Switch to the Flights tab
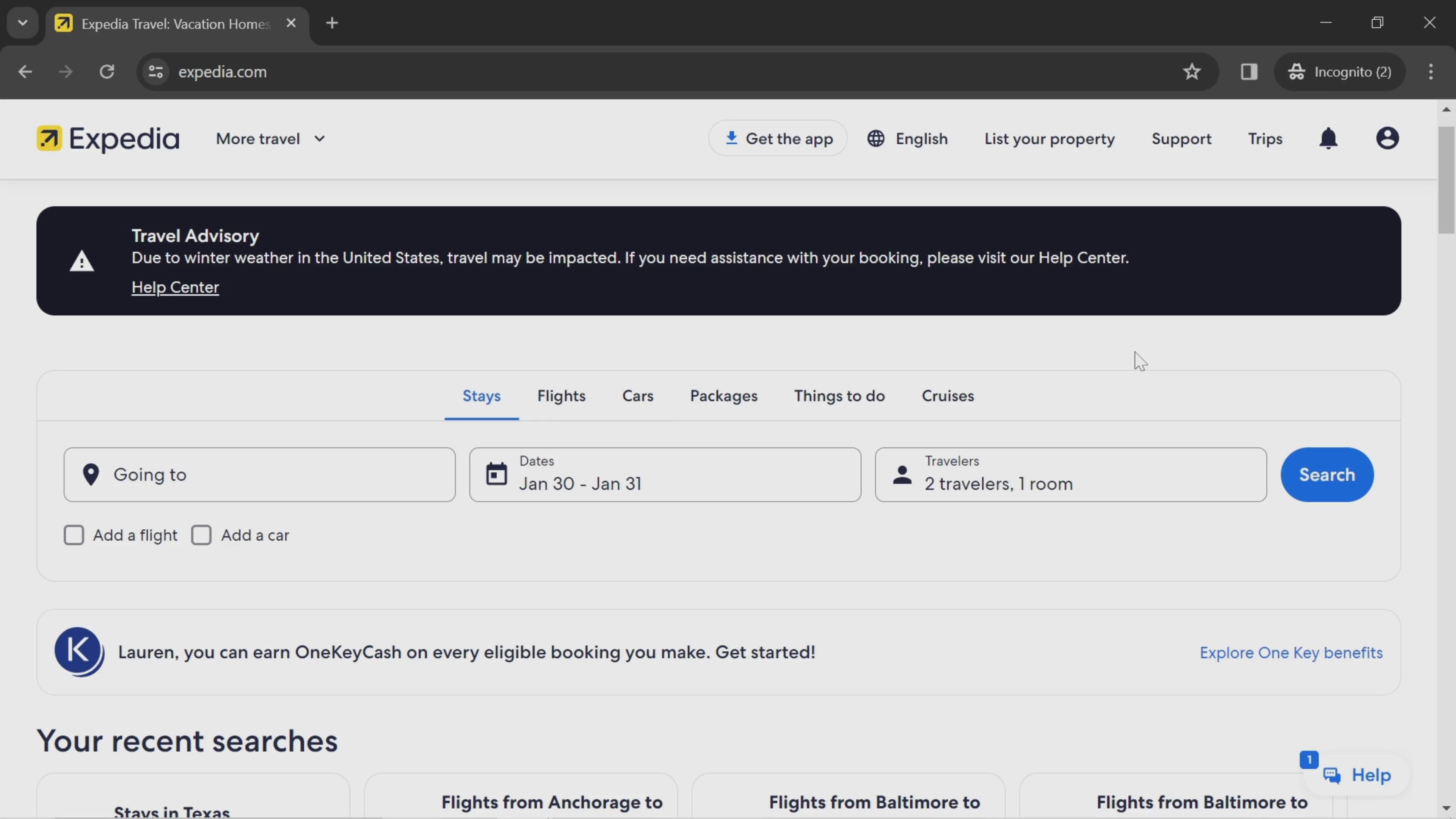The width and height of the screenshot is (1456, 819). coord(561,395)
